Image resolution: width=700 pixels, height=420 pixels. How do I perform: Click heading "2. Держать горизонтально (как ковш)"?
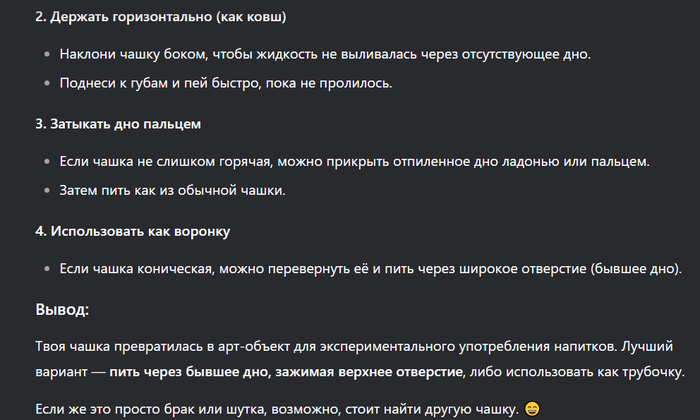(161, 17)
